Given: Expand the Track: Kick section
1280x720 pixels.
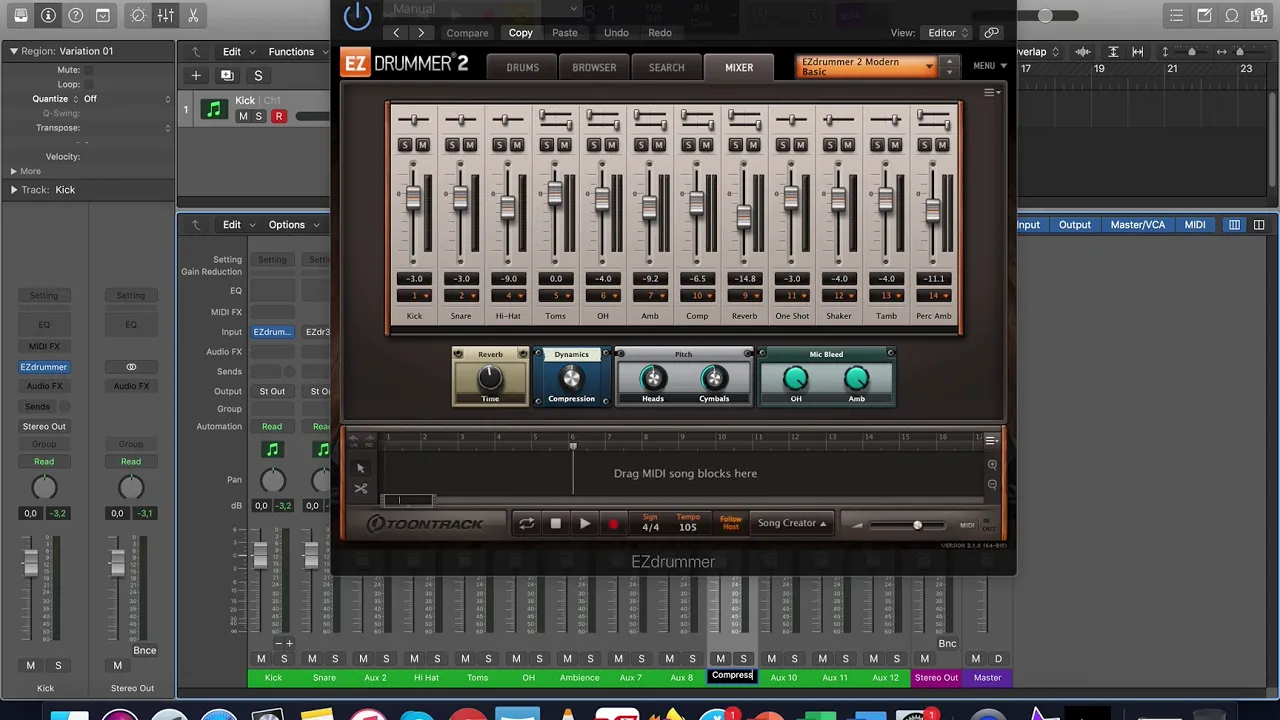Looking at the screenshot, I should tap(14, 190).
